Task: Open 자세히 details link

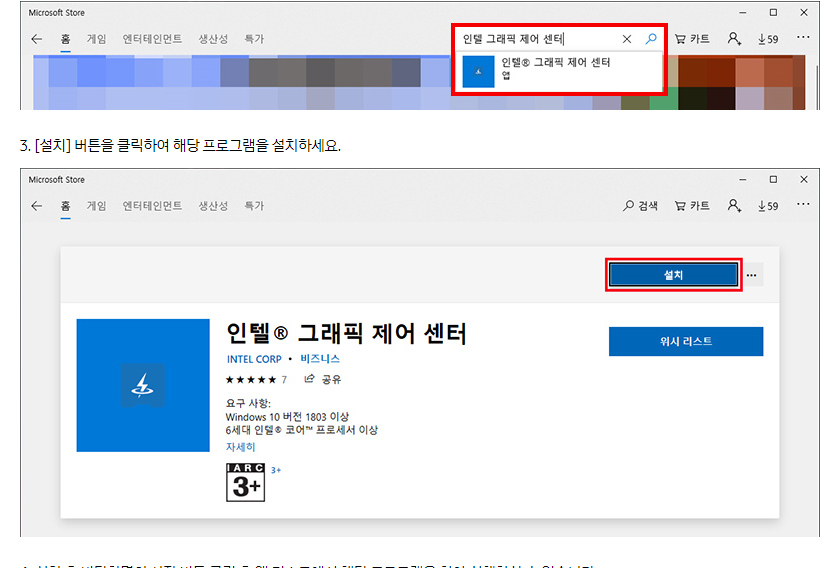Action: [240, 447]
